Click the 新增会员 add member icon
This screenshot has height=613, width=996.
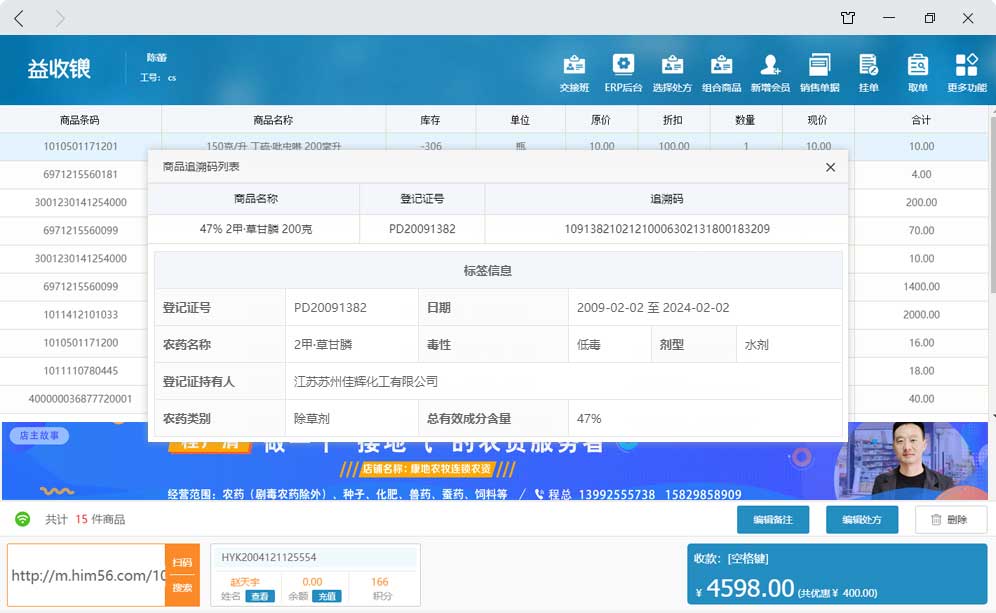coord(770,72)
